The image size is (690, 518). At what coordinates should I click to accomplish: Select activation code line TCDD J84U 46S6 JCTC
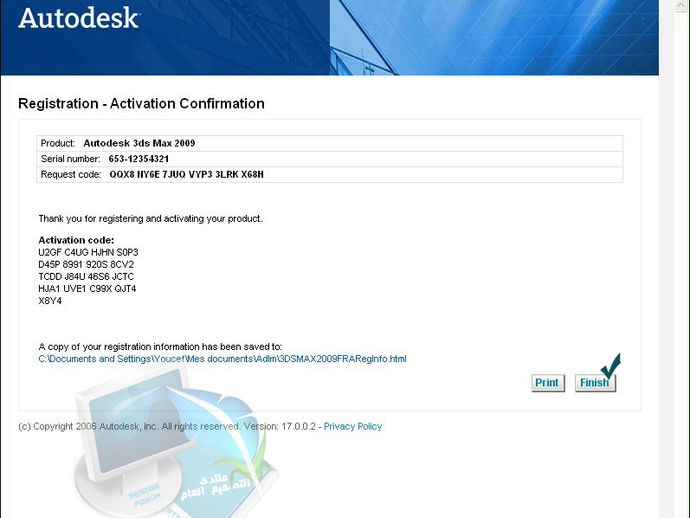tap(86, 277)
